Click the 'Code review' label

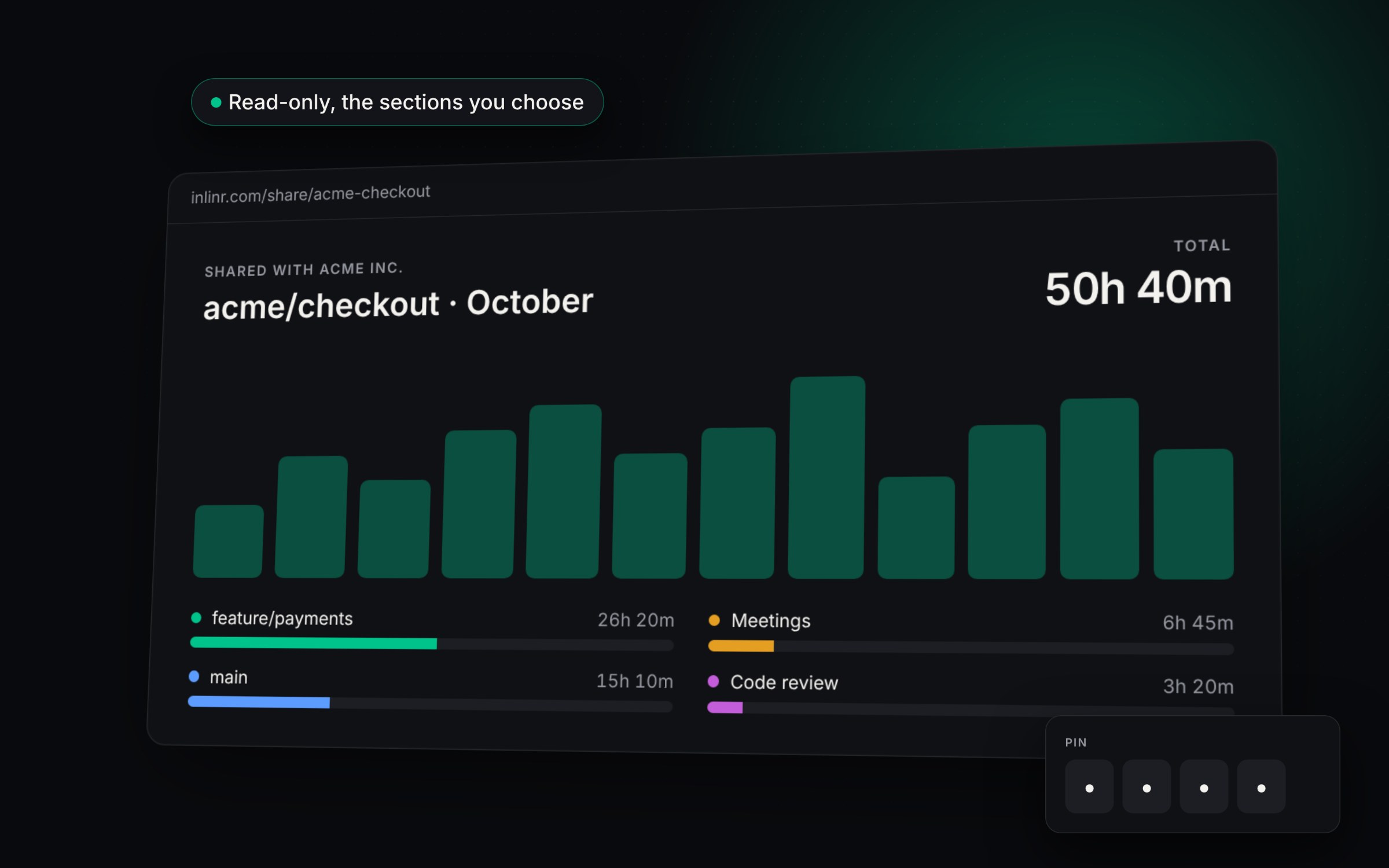click(x=784, y=683)
